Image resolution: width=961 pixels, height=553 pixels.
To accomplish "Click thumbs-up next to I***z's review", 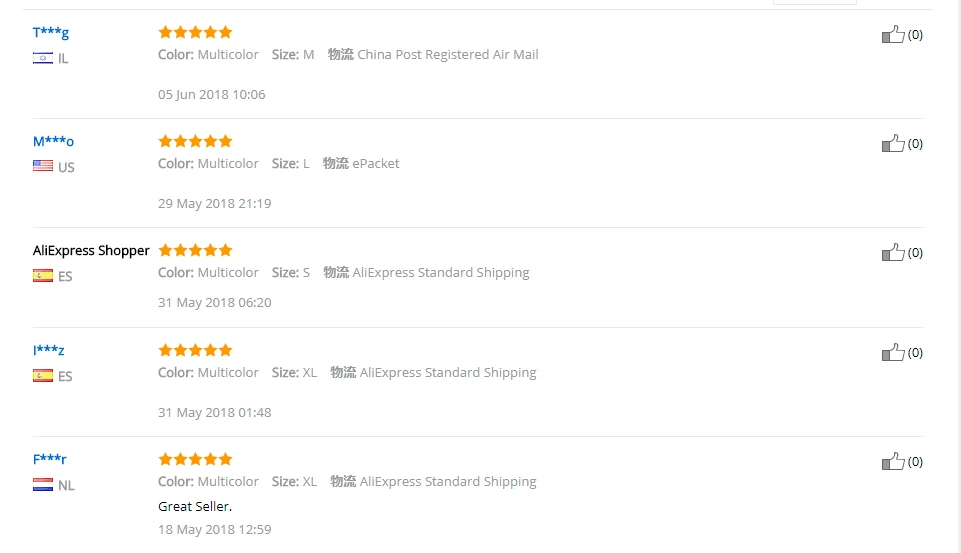I will pyautogui.click(x=893, y=353).
